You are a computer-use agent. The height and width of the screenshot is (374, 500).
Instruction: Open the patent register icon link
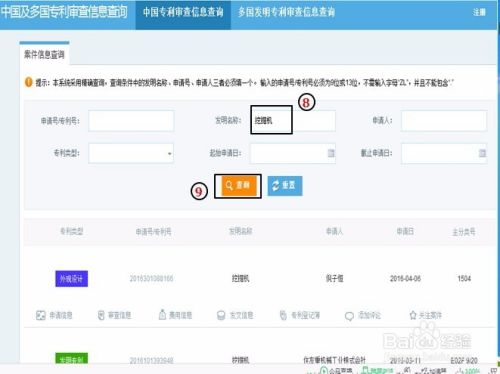click(x=299, y=315)
